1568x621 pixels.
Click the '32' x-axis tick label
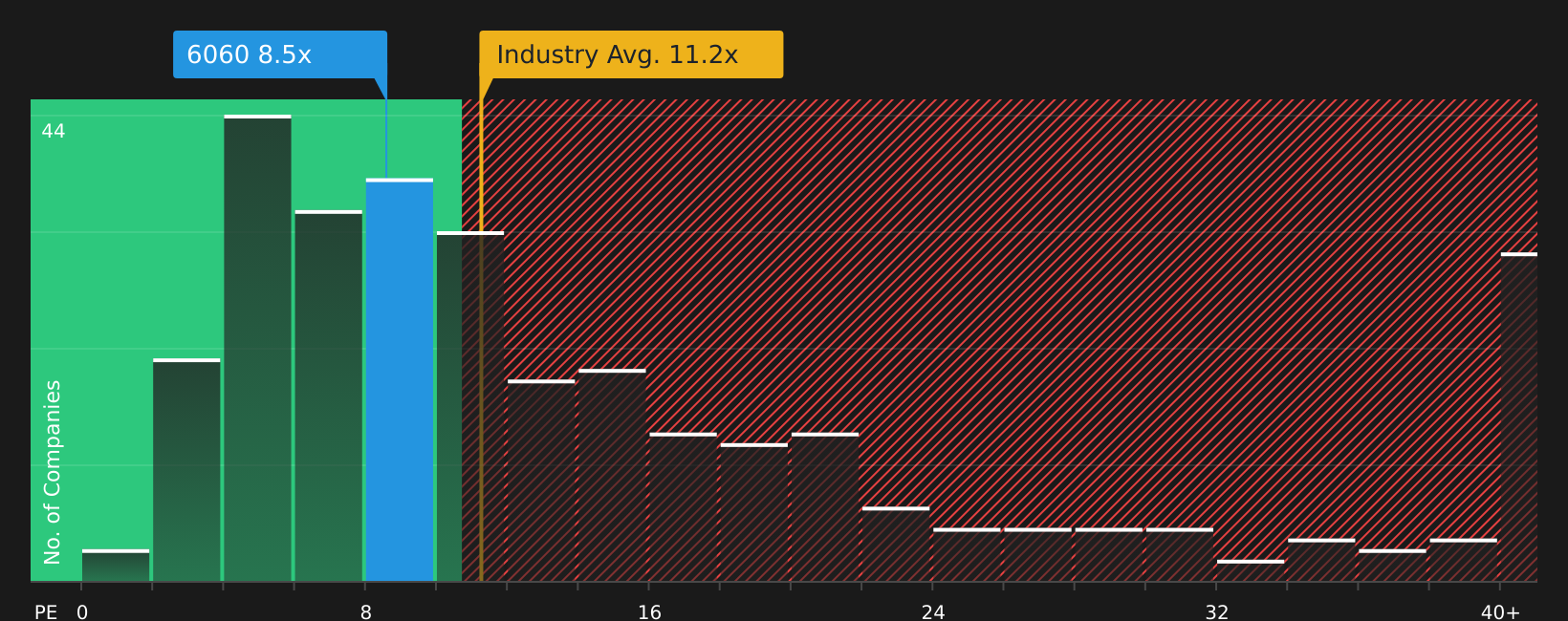coord(1216,612)
